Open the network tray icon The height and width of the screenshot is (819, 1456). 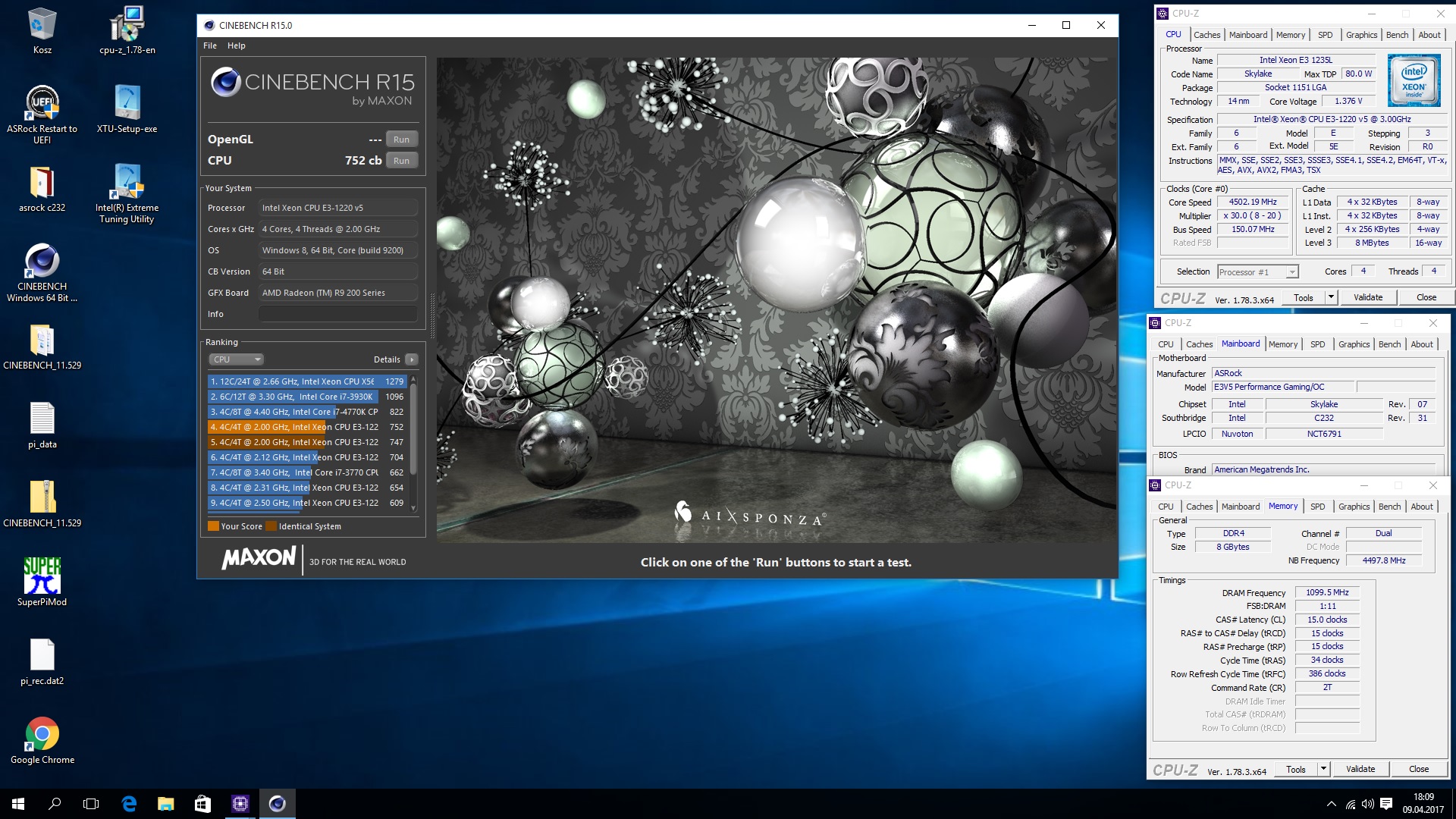(x=1351, y=804)
